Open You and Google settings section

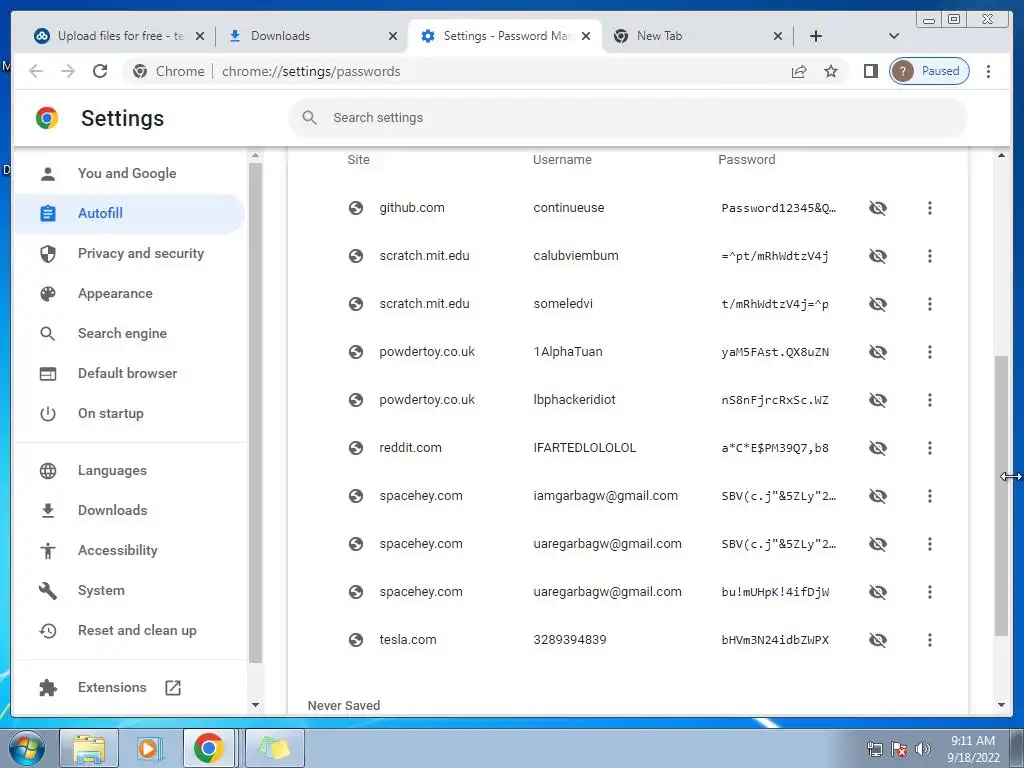(129, 173)
